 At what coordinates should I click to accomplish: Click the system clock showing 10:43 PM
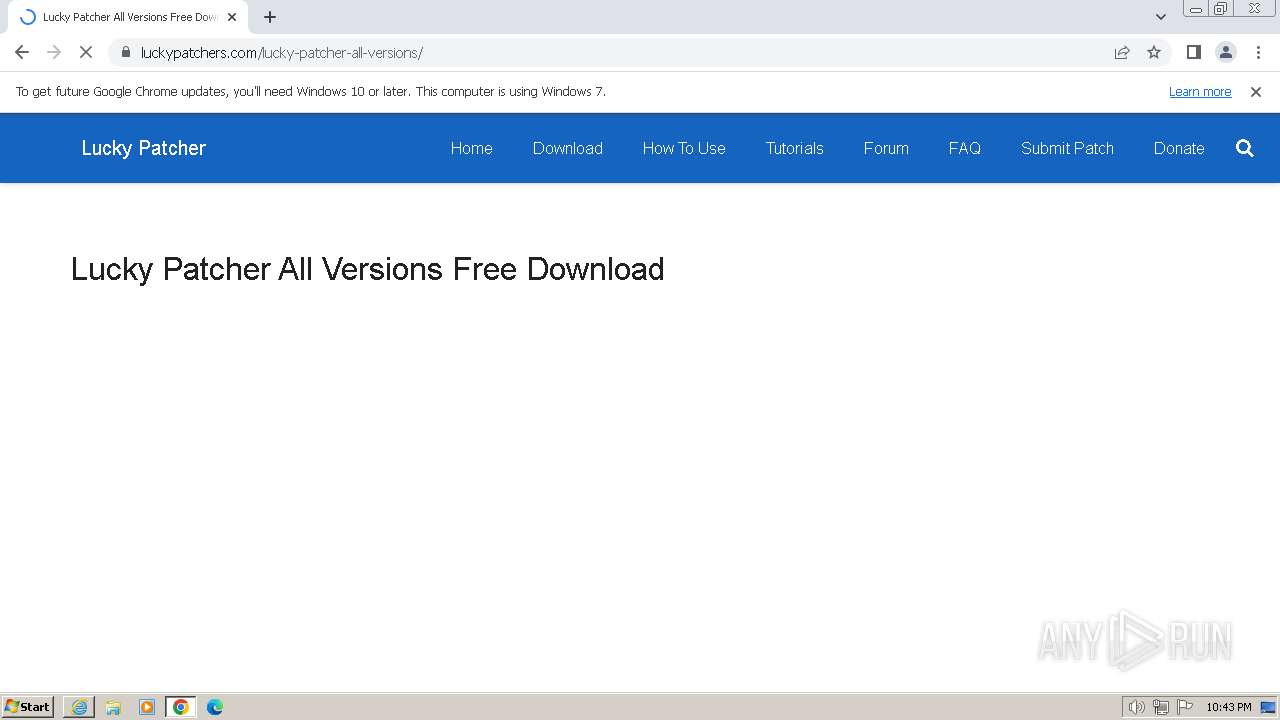coord(1228,707)
